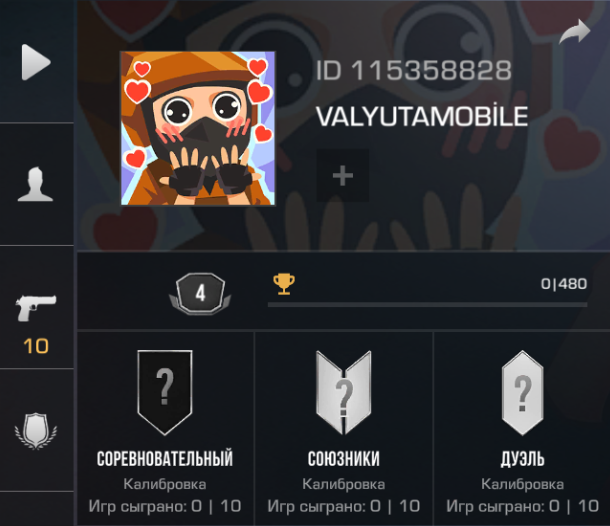
Task: Select the Союзники mode label
Action: coord(344,458)
